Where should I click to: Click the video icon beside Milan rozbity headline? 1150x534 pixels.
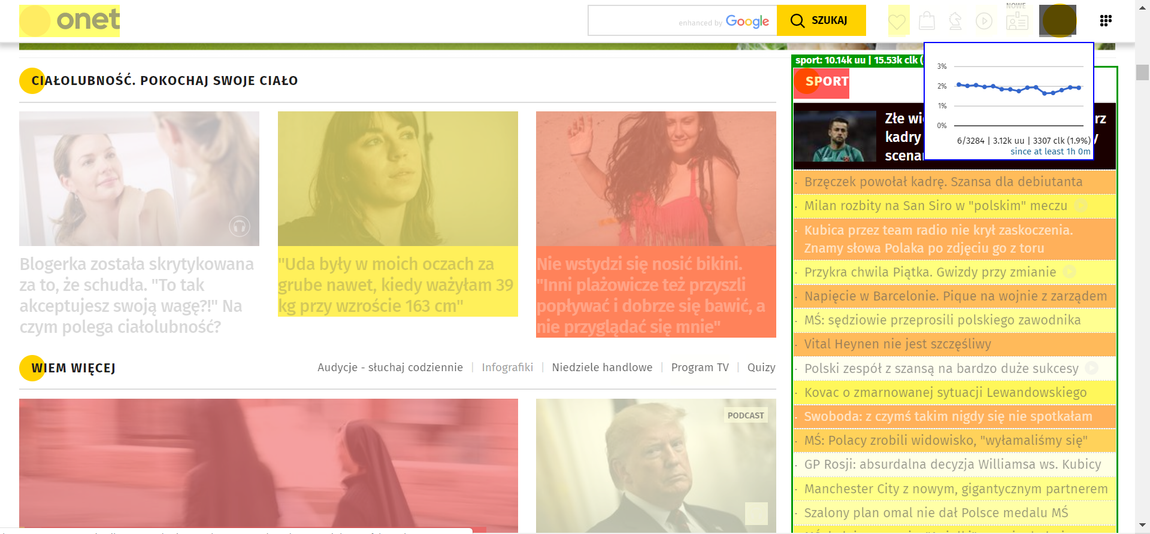(1080, 206)
